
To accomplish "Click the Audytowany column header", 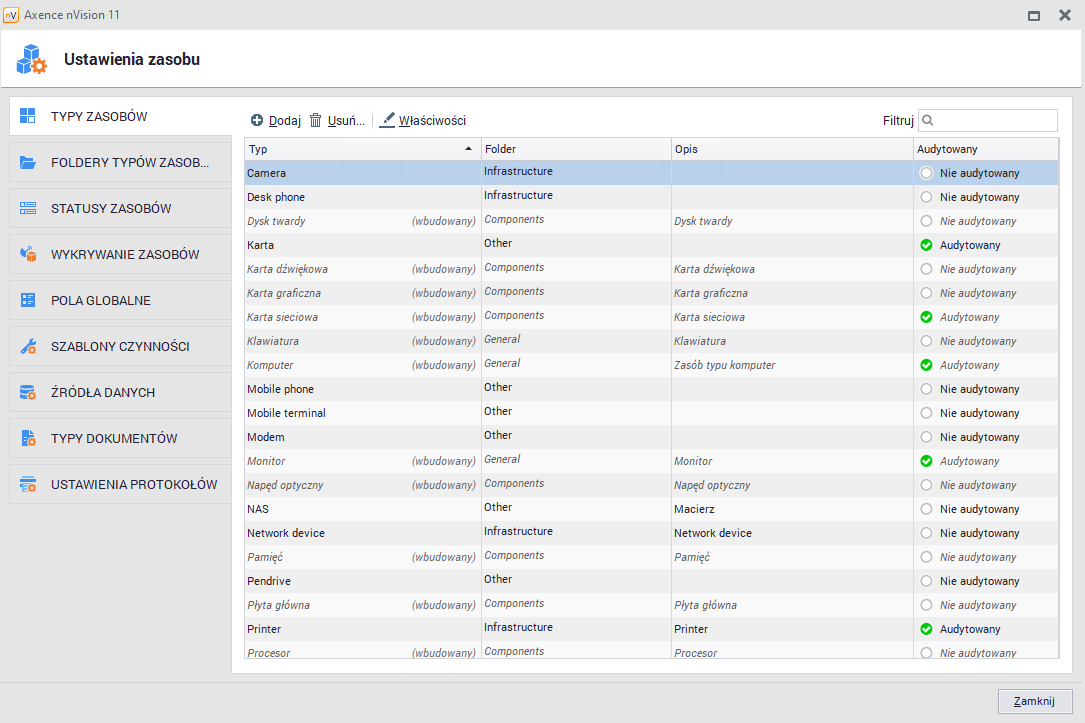I will coord(984,149).
